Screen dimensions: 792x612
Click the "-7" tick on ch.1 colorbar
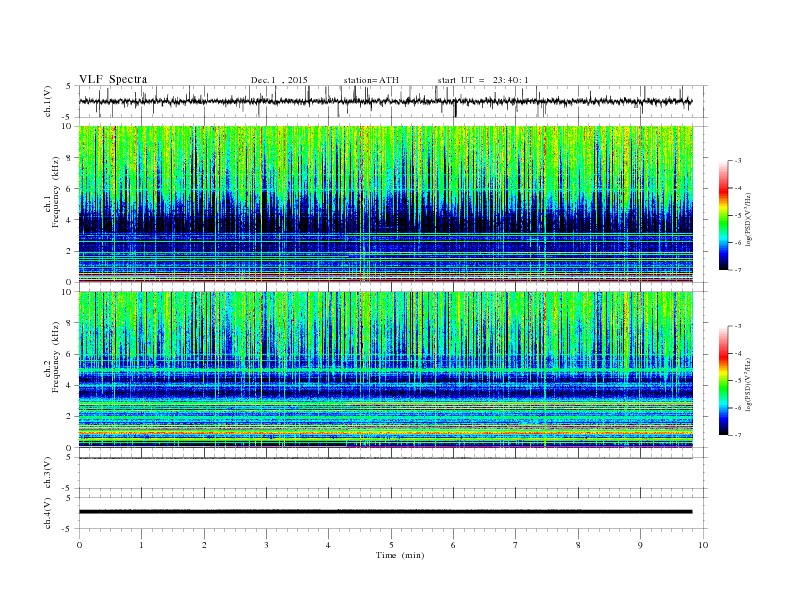coord(737,270)
